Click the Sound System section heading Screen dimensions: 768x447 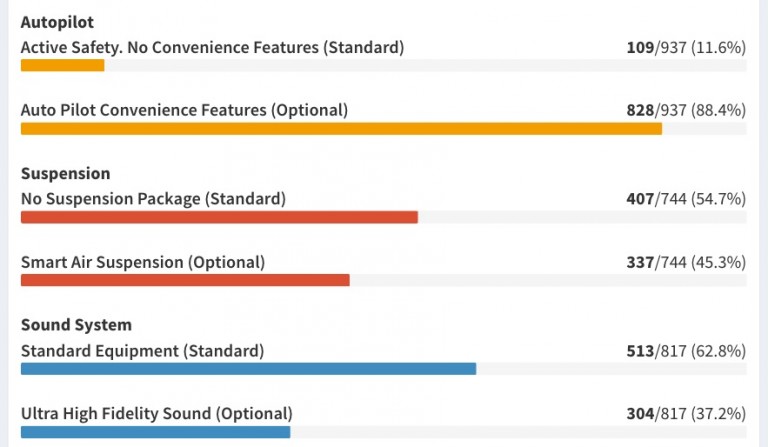(x=76, y=325)
